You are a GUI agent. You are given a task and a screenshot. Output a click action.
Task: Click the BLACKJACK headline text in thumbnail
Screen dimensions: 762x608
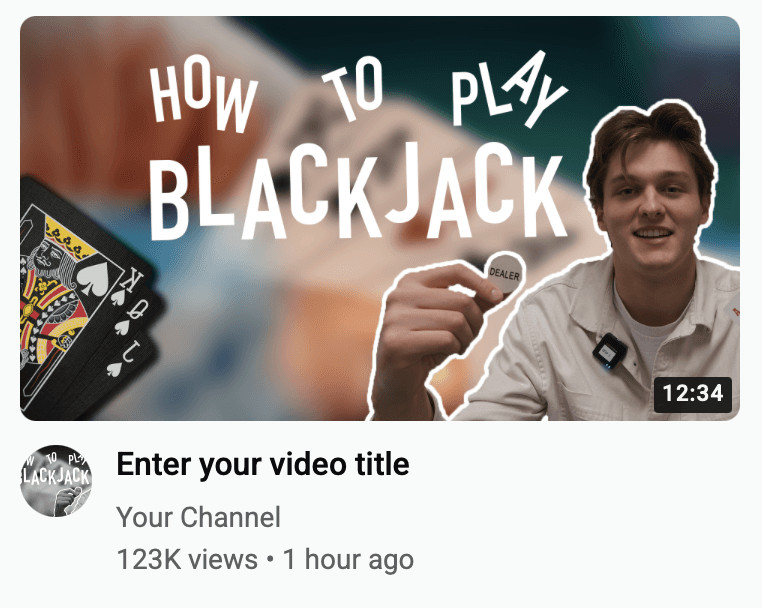click(357, 192)
